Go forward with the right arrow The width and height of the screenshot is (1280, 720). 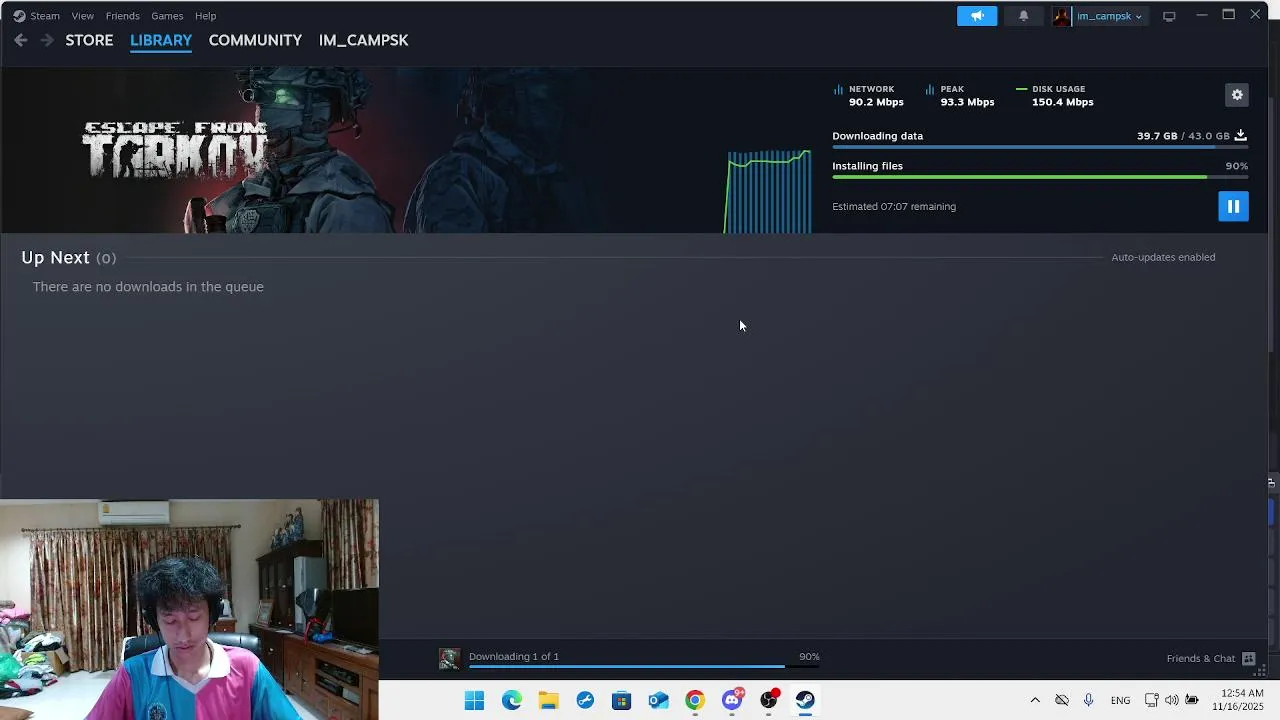[x=47, y=40]
